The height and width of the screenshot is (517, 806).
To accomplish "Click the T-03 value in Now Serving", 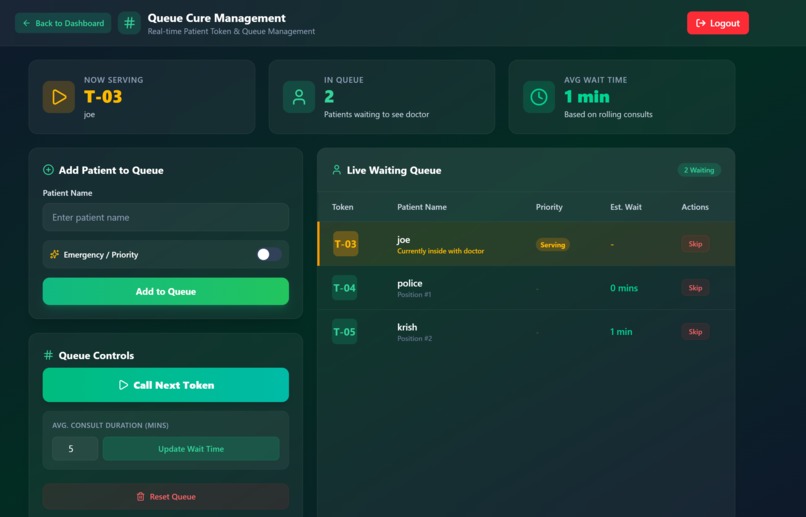I will [103, 97].
